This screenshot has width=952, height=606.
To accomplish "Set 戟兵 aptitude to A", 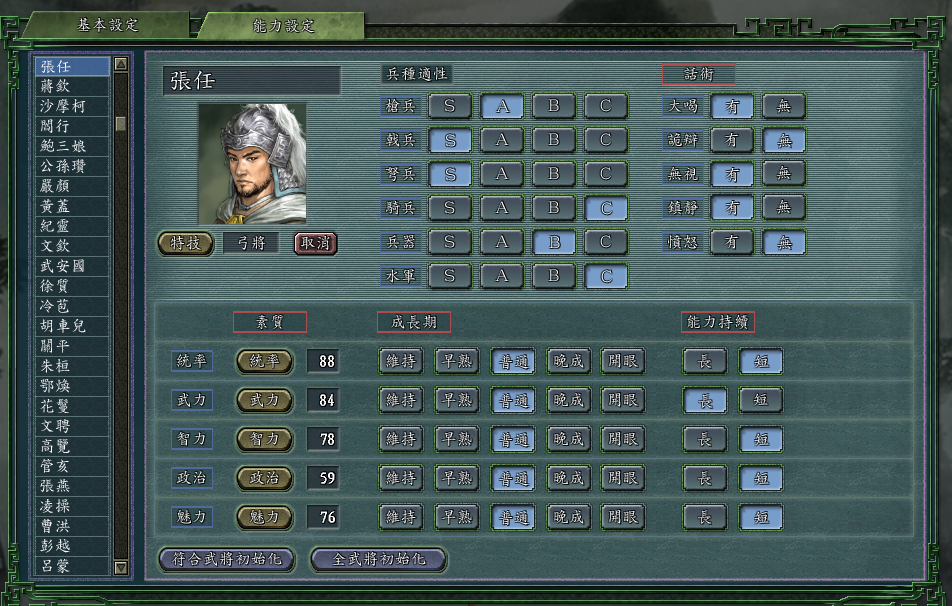I will pos(502,140).
